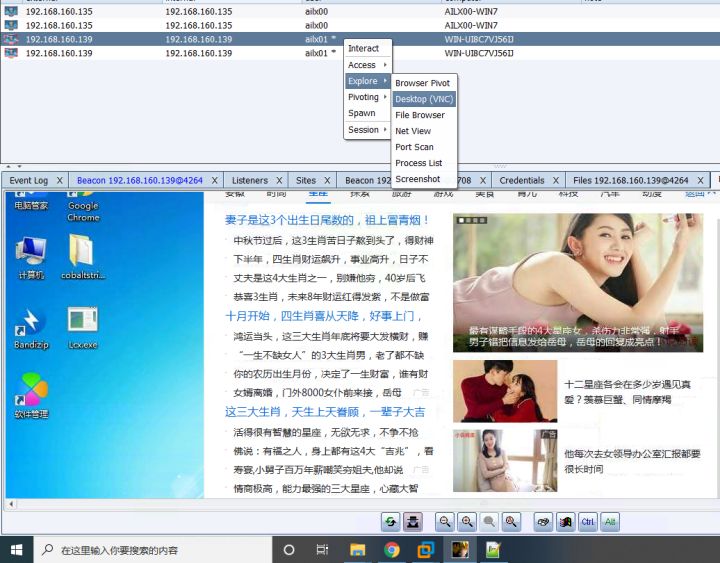
Task: Expand the Explore submenu
Action: pyautogui.click(x=367, y=81)
